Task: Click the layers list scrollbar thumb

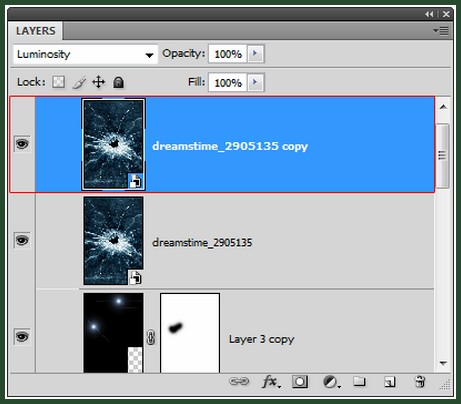Action: [443, 156]
